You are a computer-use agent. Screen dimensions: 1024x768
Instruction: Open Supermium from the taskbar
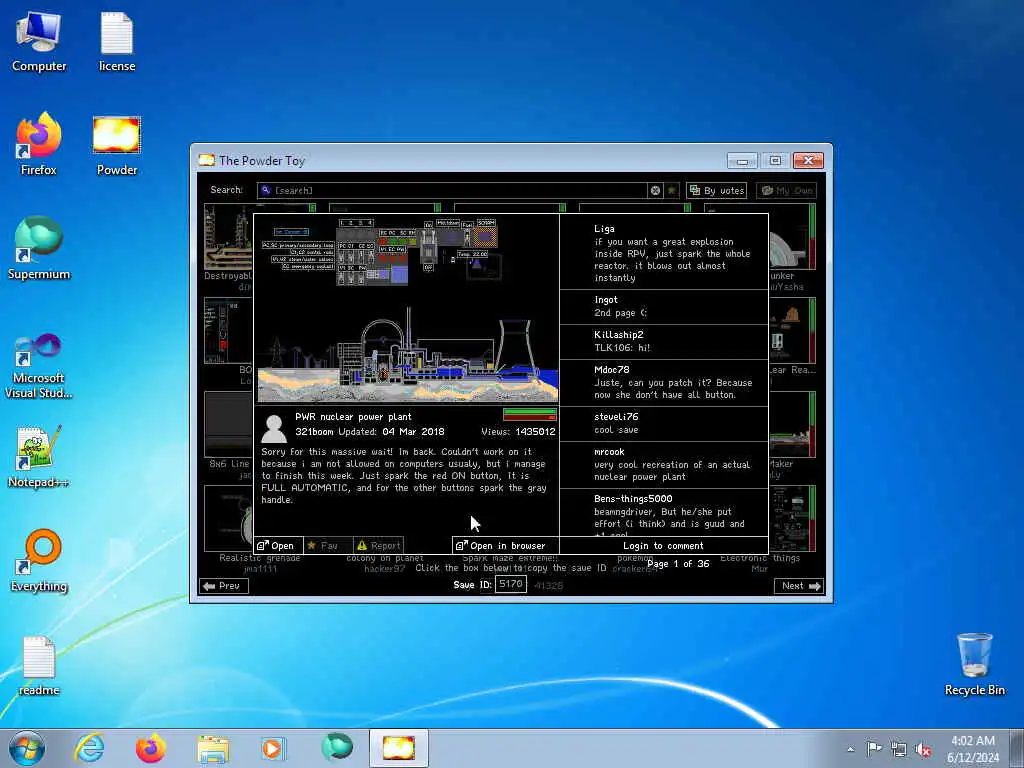337,748
